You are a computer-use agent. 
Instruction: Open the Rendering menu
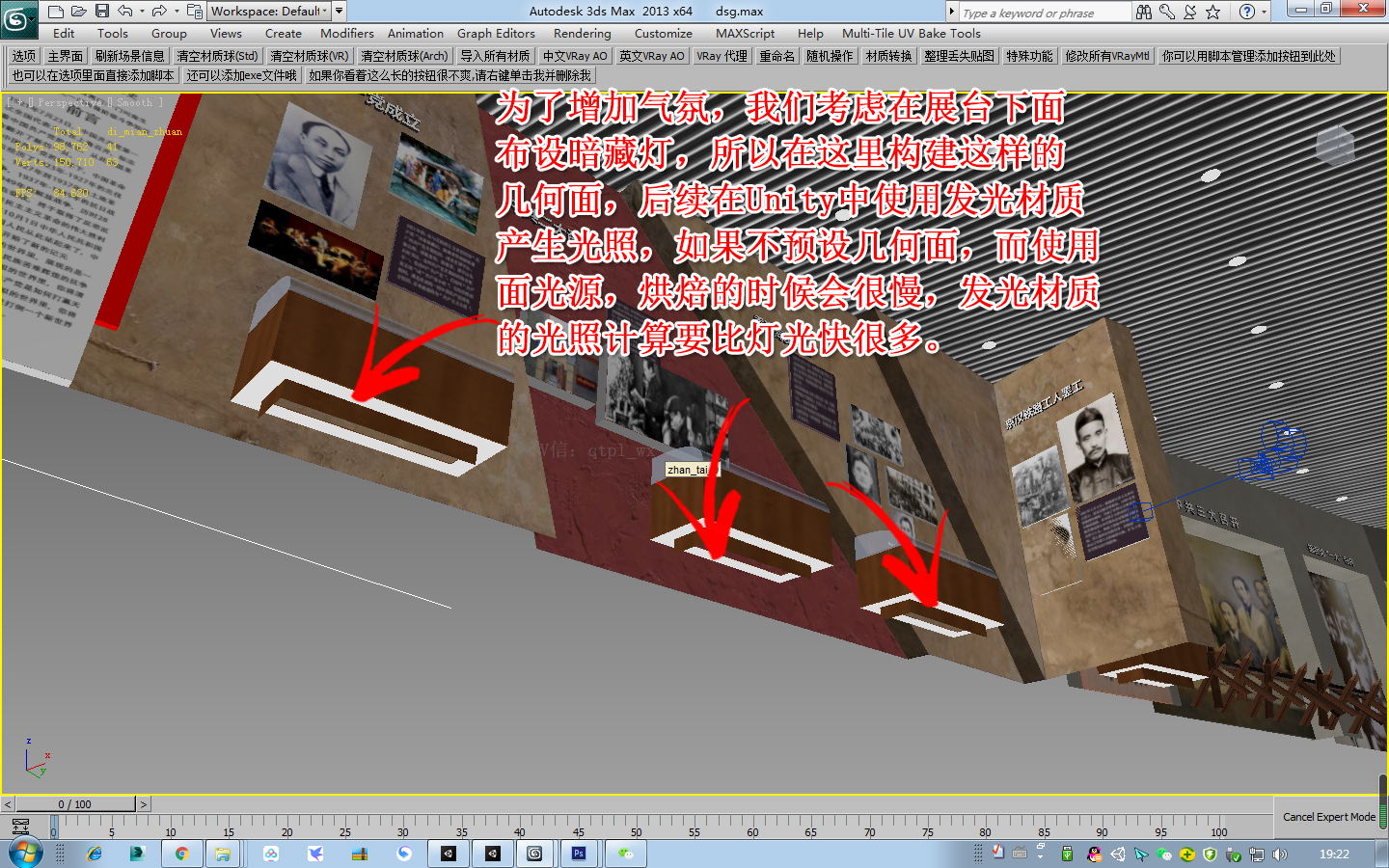[x=582, y=33]
